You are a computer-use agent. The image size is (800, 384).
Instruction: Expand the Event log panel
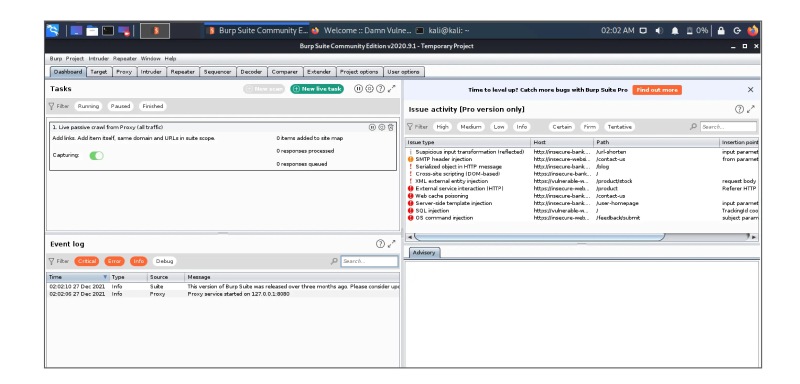click(391, 244)
